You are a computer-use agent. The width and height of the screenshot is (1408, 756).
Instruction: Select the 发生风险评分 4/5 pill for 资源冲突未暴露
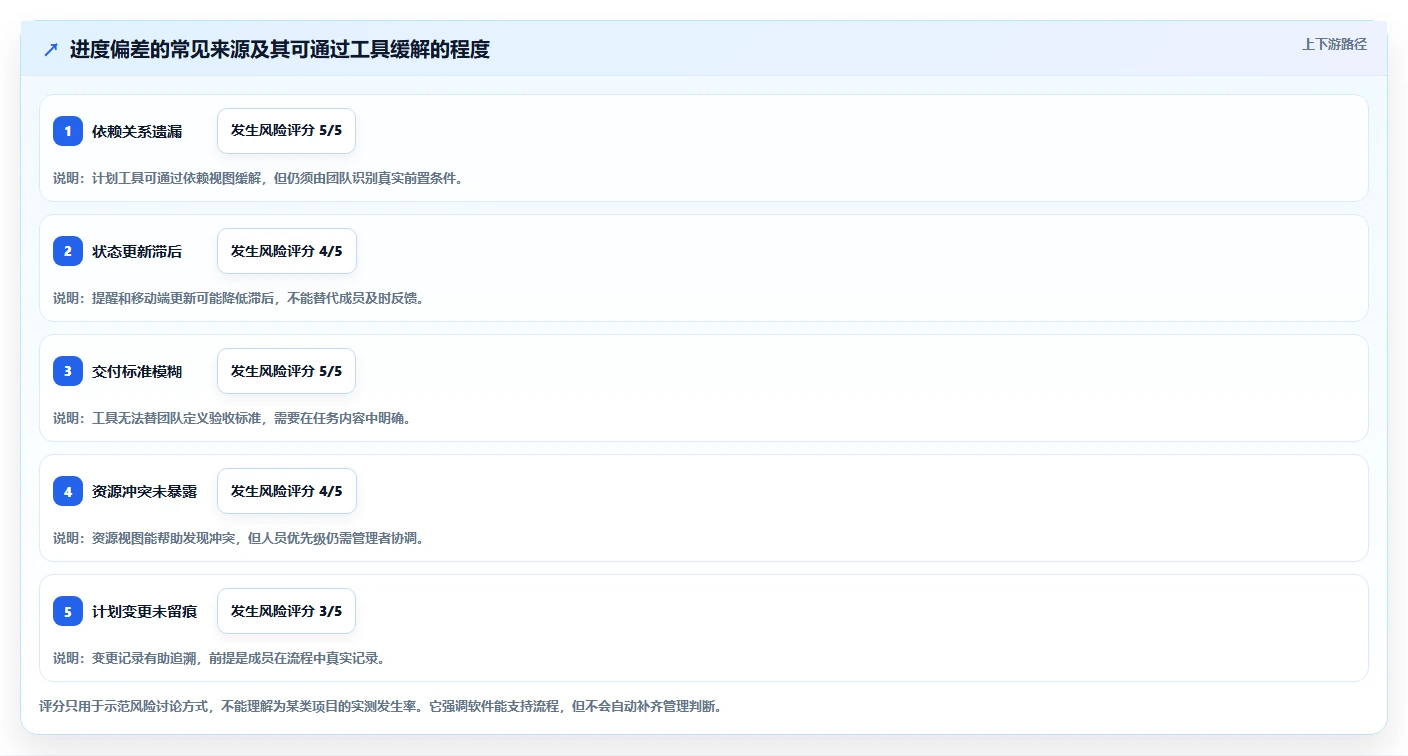click(x=286, y=491)
